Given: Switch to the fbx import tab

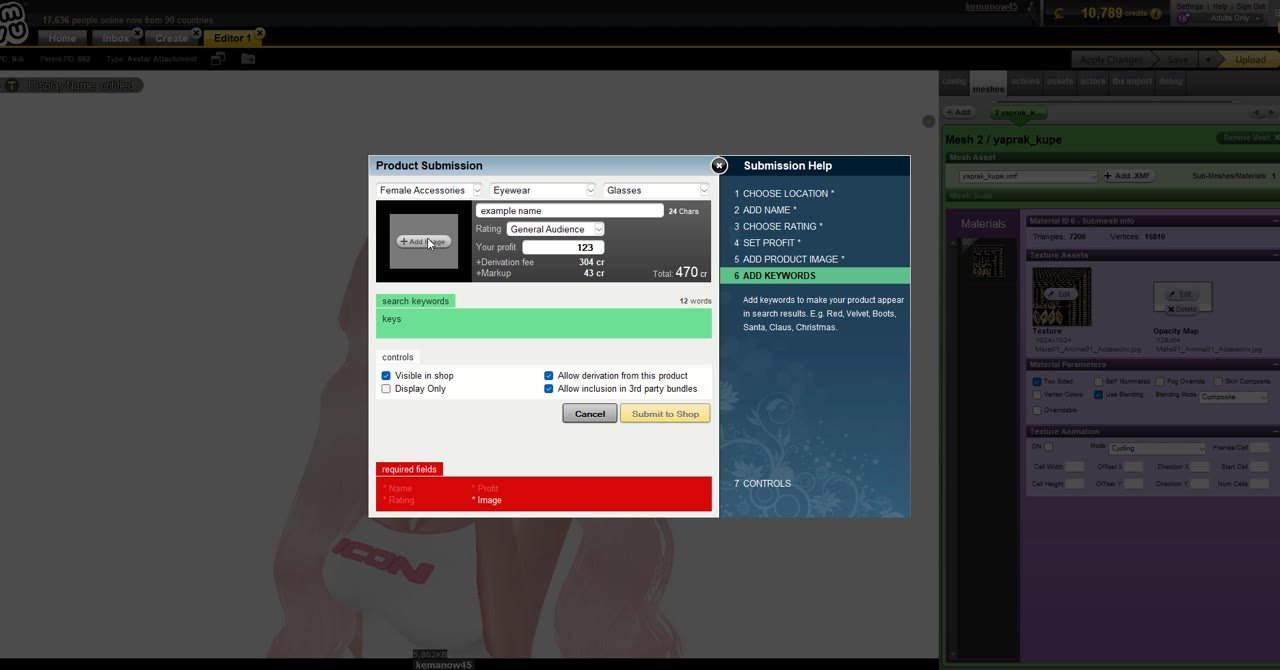Looking at the screenshot, I should click(1132, 82).
